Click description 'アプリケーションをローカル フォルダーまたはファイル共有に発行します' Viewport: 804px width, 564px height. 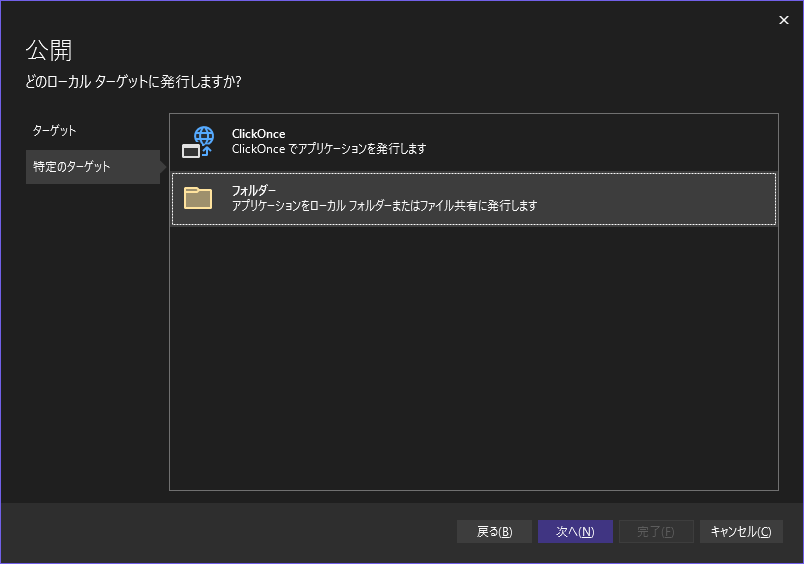click(x=384, y=206)
